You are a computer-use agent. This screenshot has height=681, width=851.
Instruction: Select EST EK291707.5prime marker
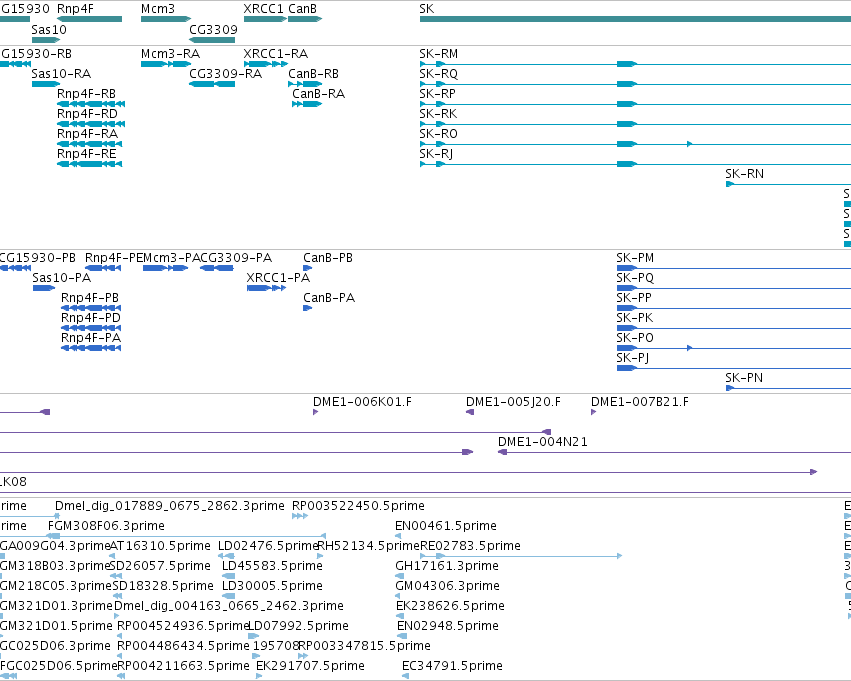coord(259,676)
